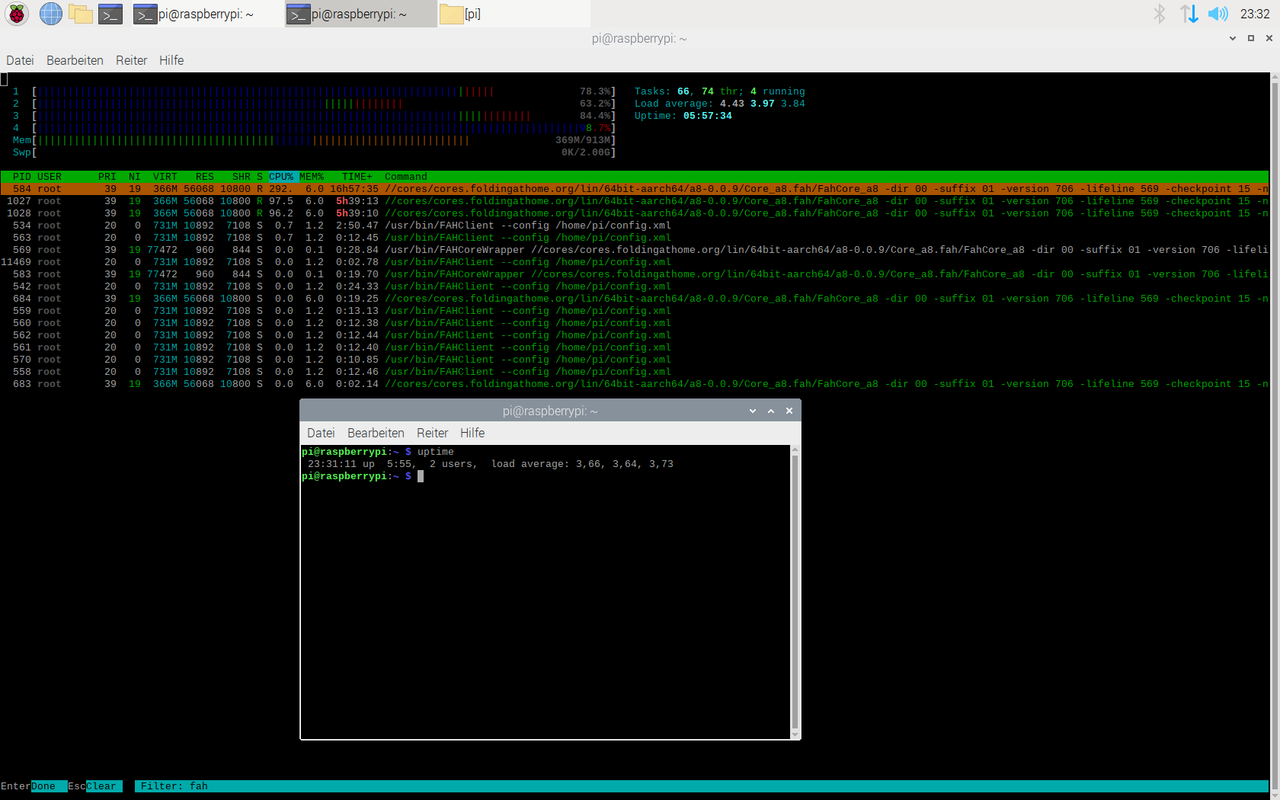Open Hilfe menu in htop terminal
The width and height of the screenshot is (1280, 800).
pyautogui.click(x=171, y=60)
